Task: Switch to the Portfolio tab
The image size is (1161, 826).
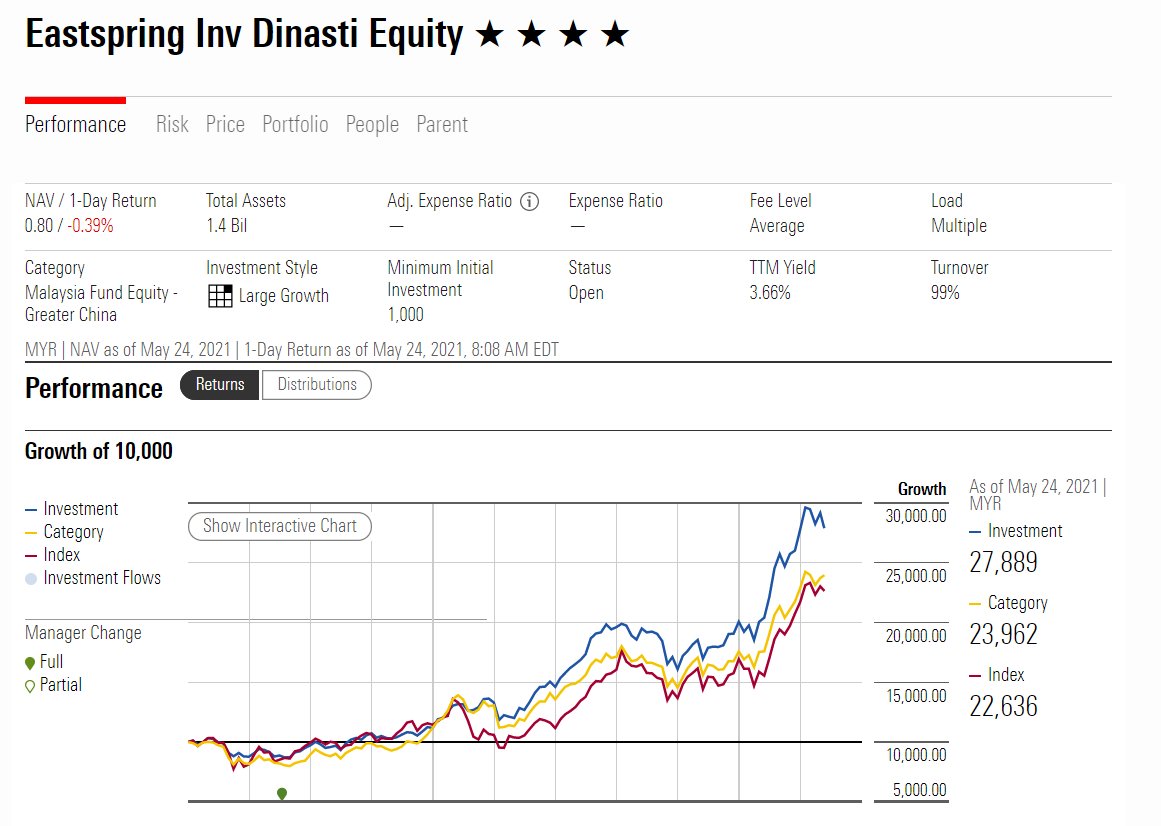Action: 295,124
